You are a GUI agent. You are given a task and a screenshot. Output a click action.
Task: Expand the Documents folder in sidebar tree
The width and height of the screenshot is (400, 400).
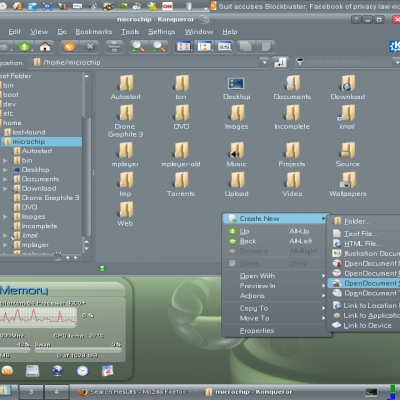[x=5, y=179]
